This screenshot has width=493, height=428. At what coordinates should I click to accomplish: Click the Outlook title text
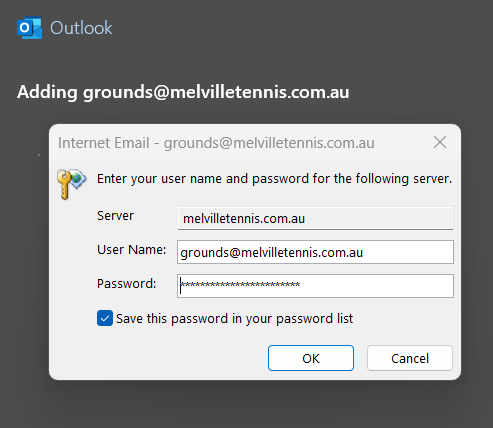81,28
